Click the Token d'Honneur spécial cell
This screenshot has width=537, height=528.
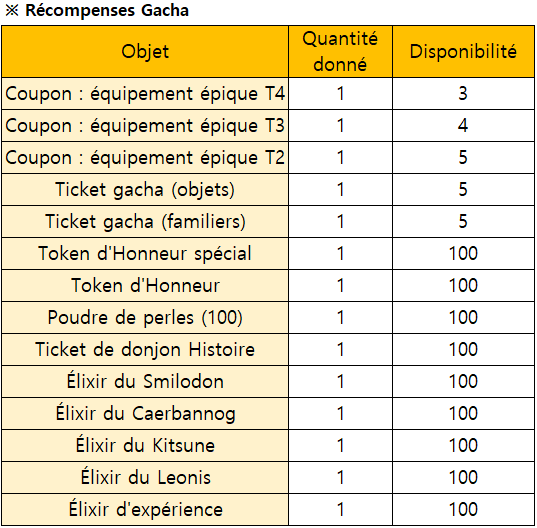pos(145,253)
